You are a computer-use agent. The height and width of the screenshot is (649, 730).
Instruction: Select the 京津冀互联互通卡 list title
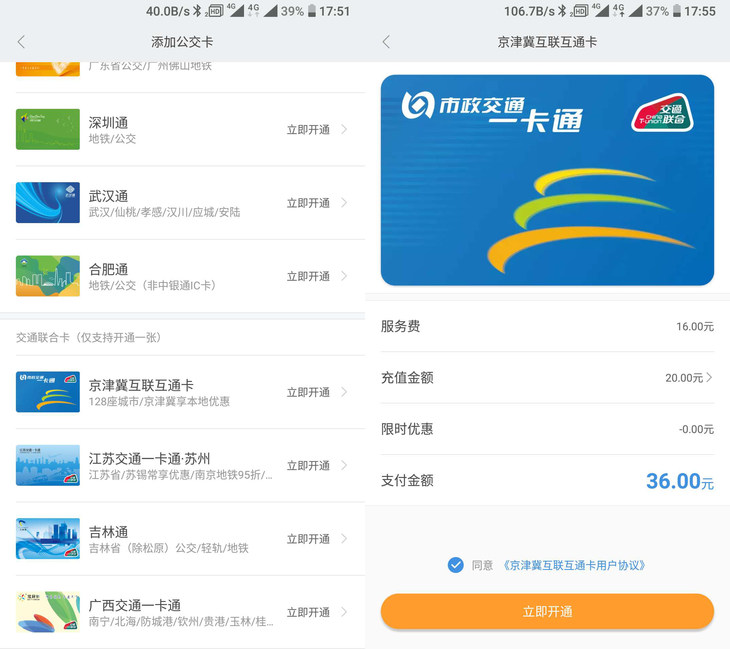[141, 385]
